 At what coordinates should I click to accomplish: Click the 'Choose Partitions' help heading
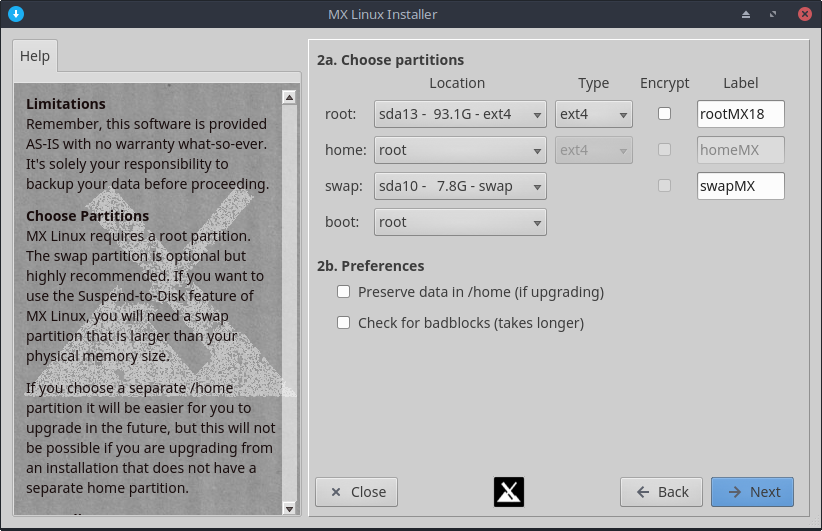tap(88, 216)
